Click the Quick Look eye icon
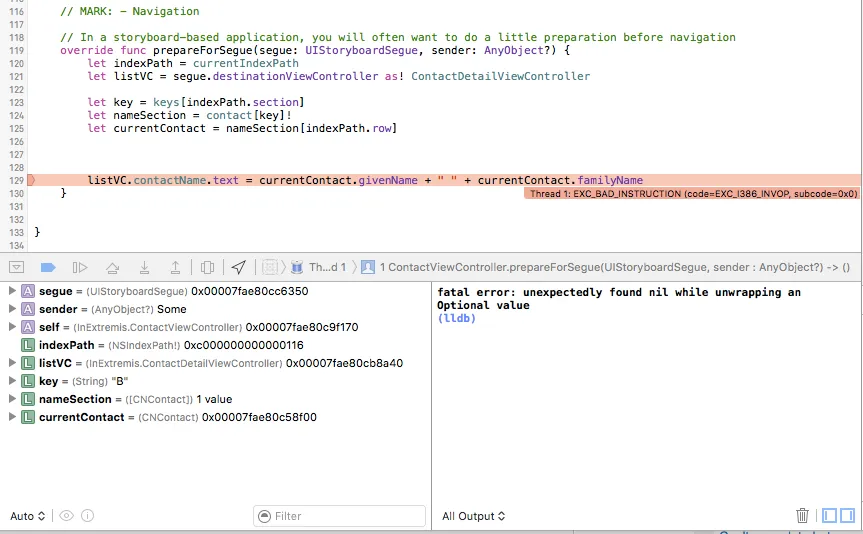The width and height of the screenshot is (863, 534). 67,516
